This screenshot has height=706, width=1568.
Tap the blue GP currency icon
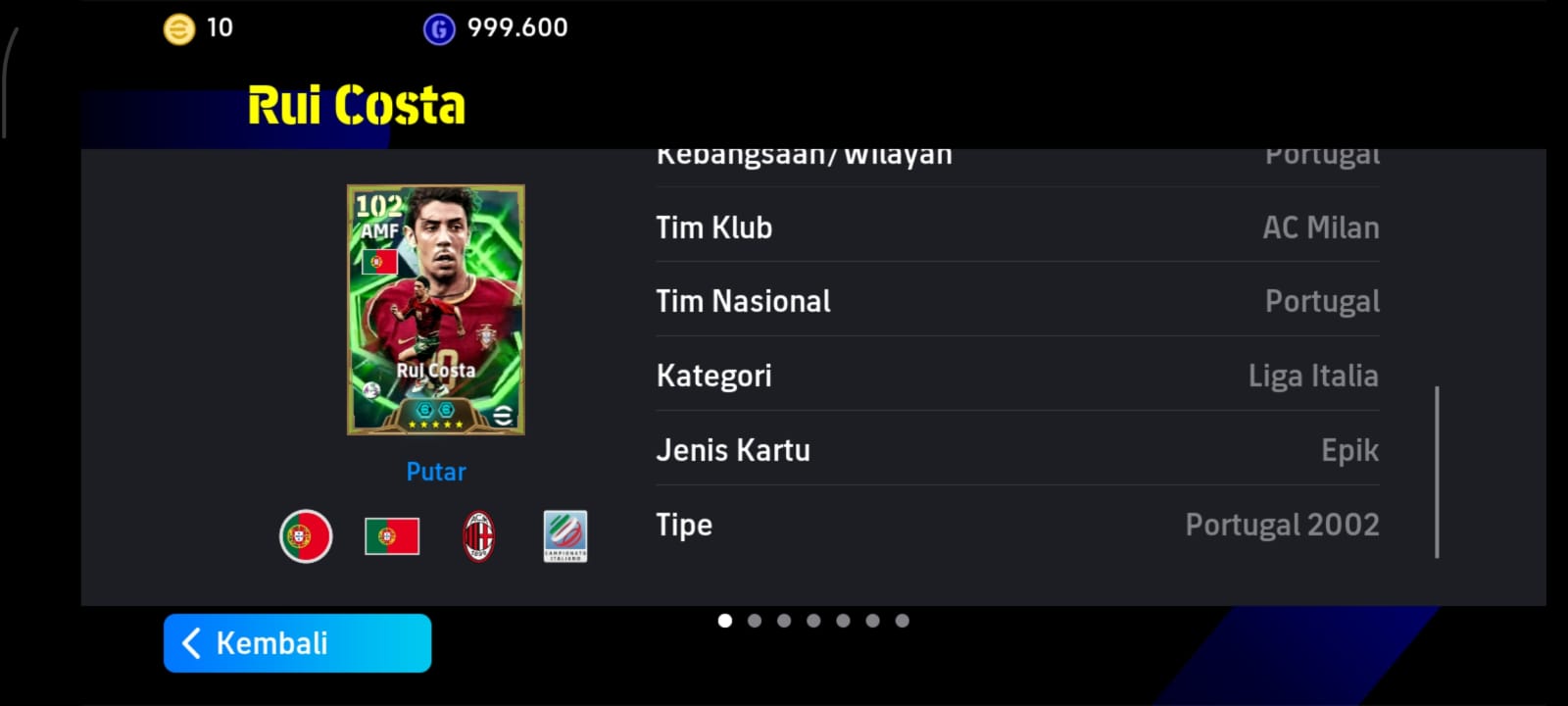point(439,29)
